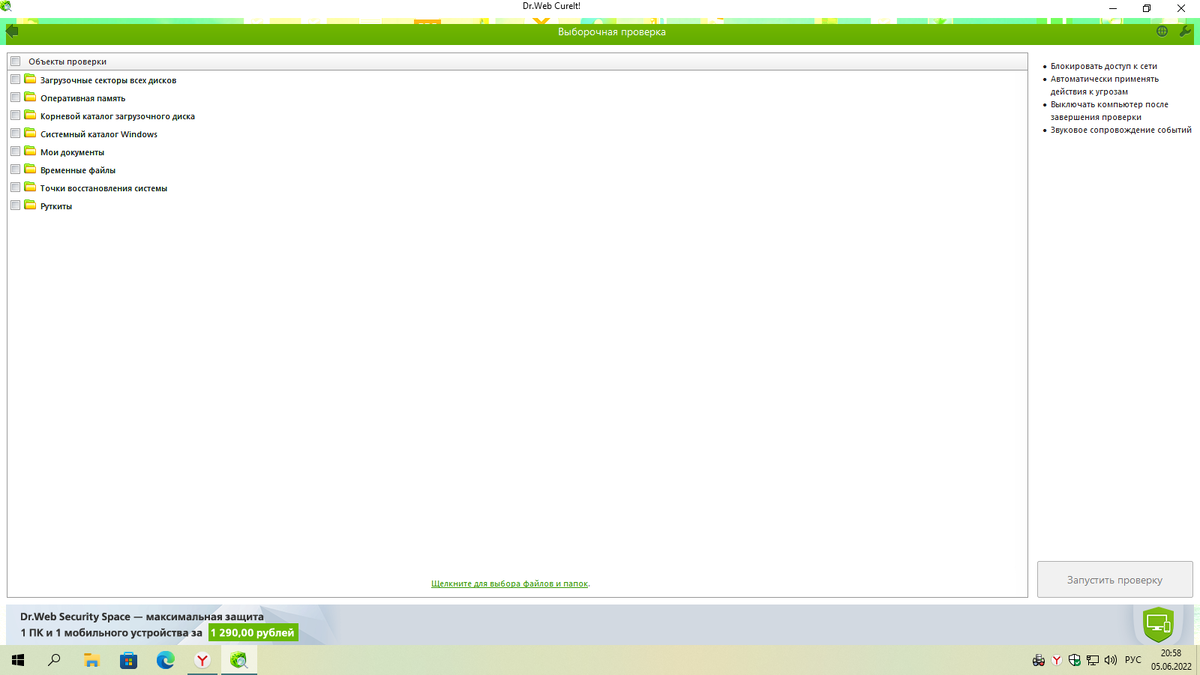1200x675 pixels.
Task: Click the printer-like device tray icon
Action: click(x=1039, y=660)
